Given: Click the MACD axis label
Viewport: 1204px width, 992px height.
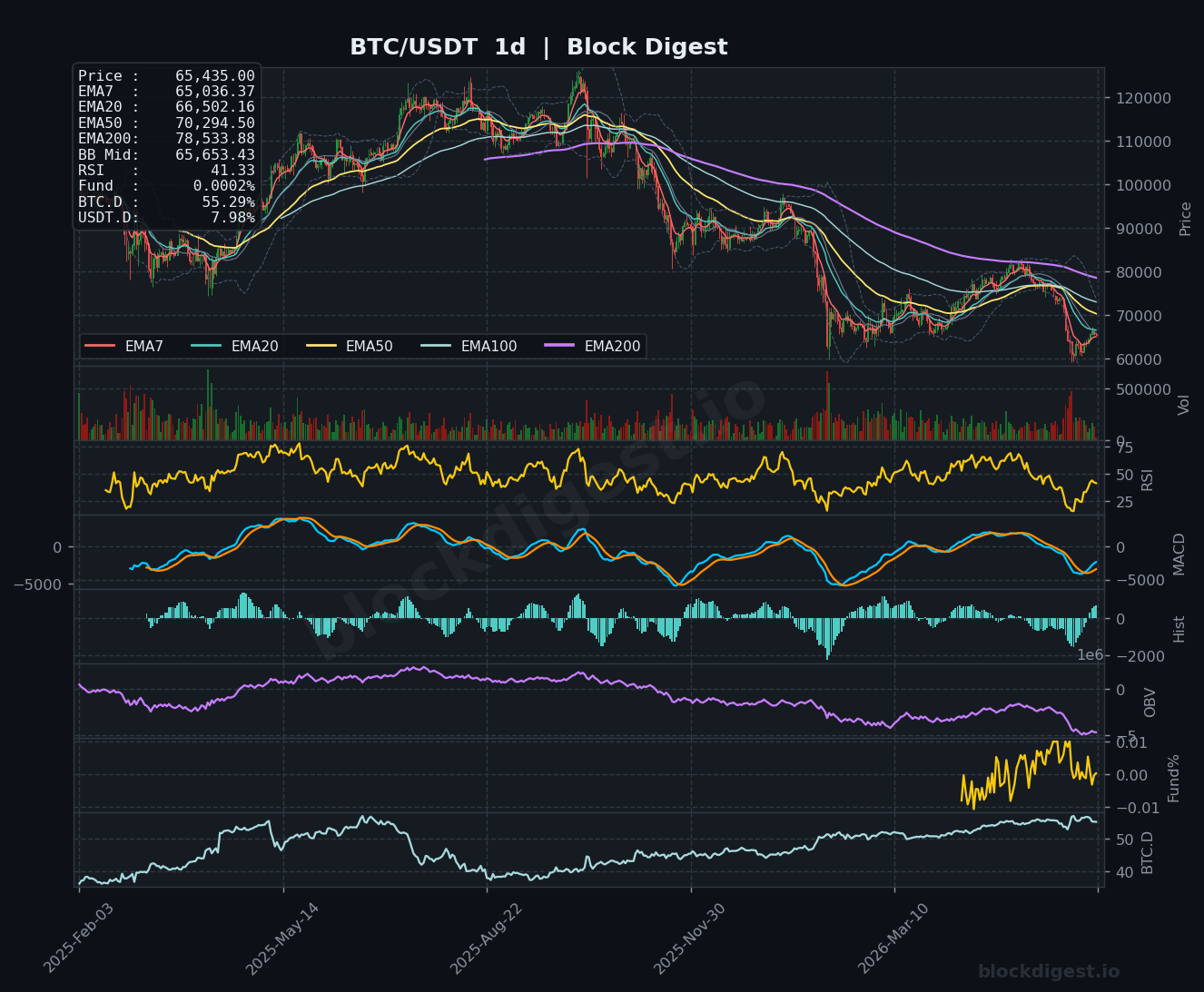Looking at the screenshot, I should click(1179, 554).
